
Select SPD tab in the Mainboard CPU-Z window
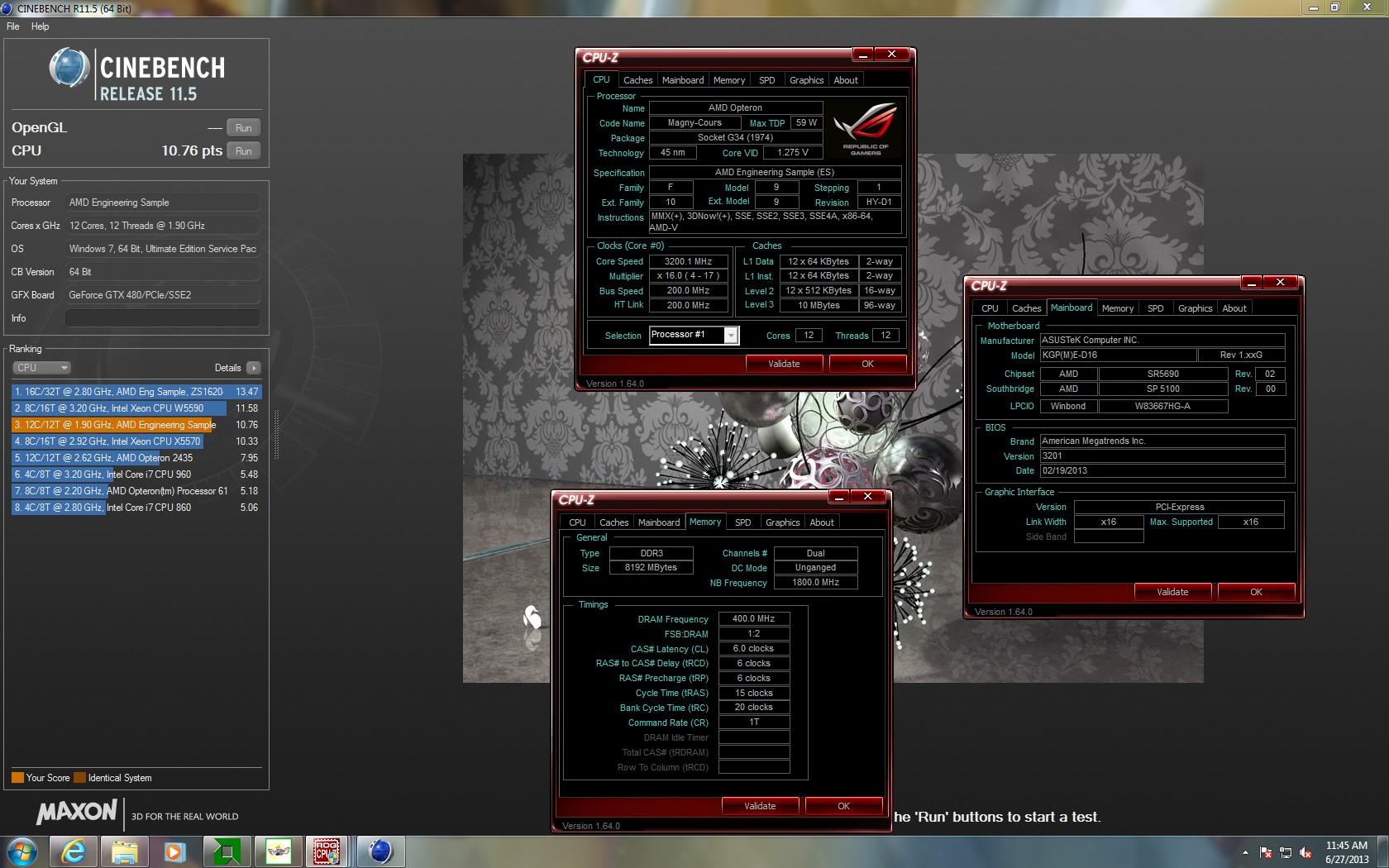coord(1156,308)
